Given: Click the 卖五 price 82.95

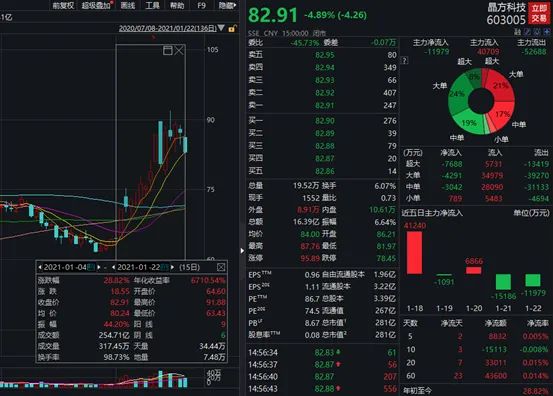Looking at the screenshot, I should point(325,55).
